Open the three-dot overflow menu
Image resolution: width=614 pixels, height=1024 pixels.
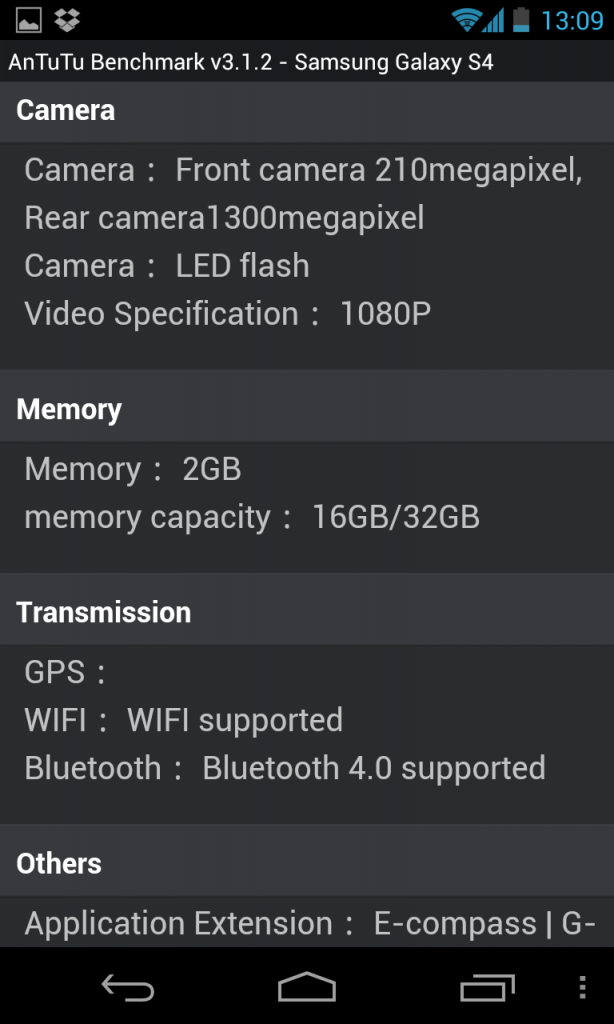[x=583, y=988]
